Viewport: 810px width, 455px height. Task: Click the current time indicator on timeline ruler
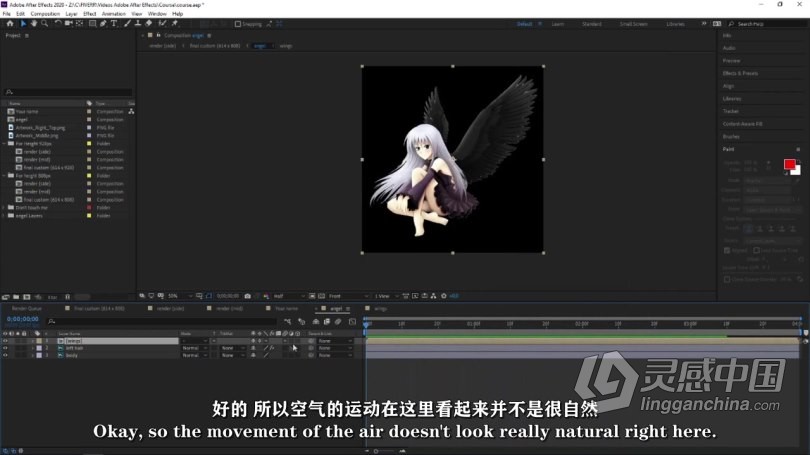tap(366, 324)
